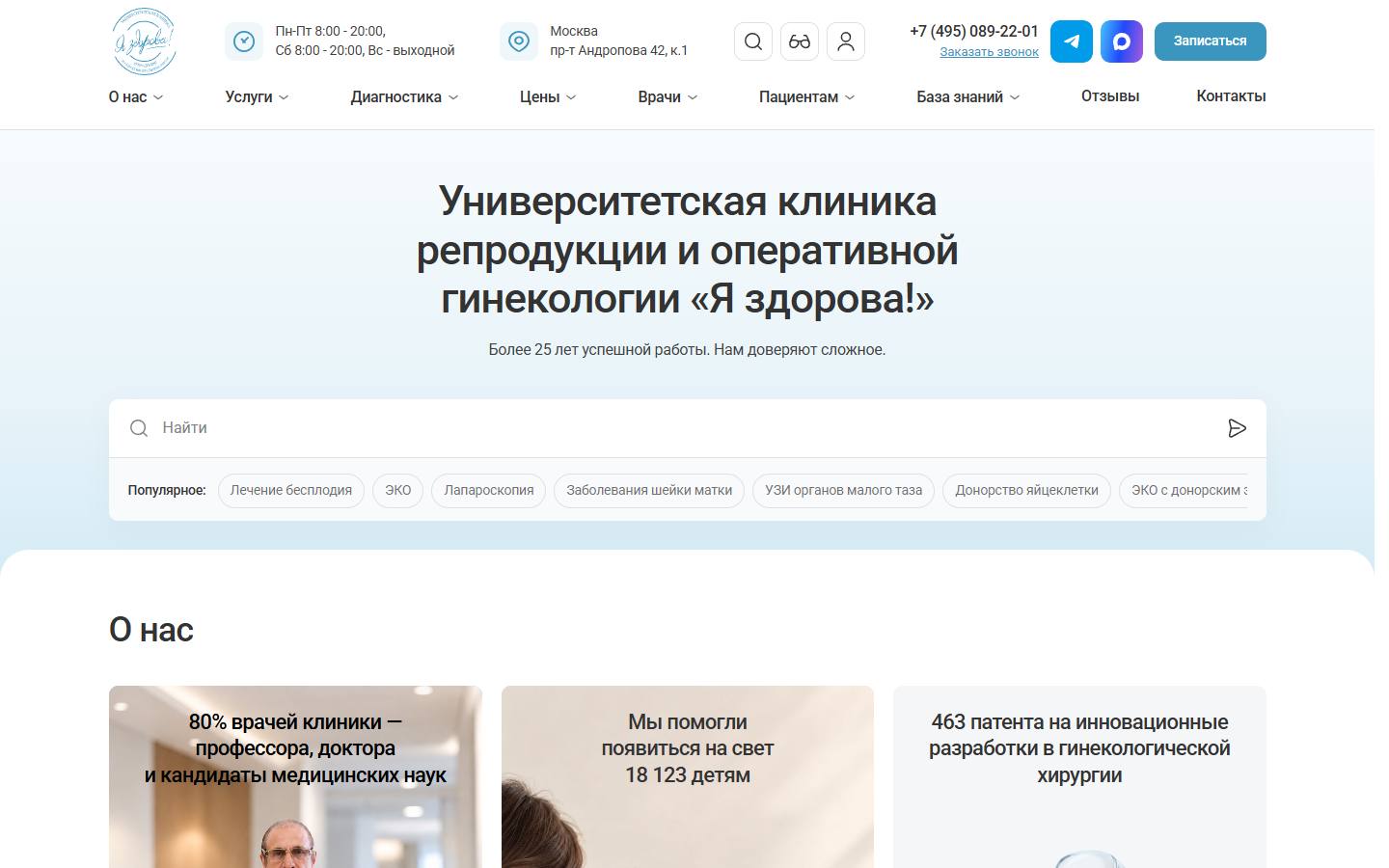The height and width of the screenshot is (868, 1389).
Task: Open the Max messenger chat button
Action: pyautogui.click(x=1122, y=41)
